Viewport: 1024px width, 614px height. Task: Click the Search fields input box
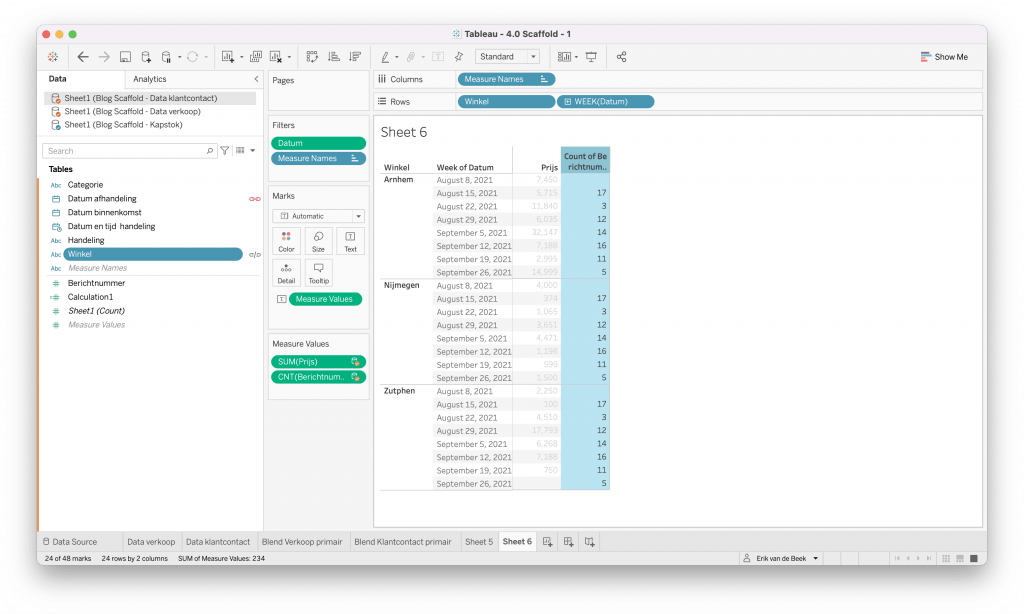[130, 151]
